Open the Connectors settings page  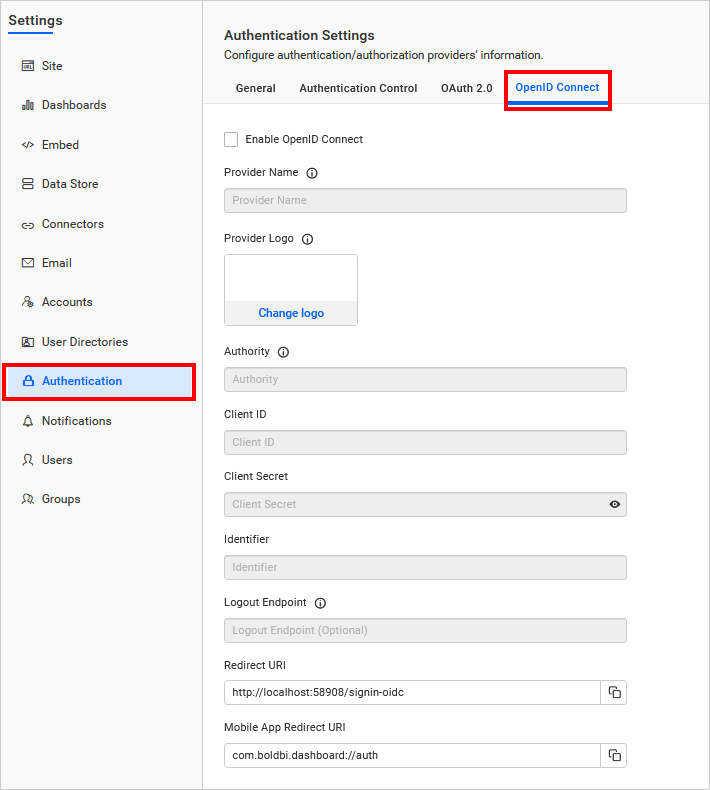(73, 224)
